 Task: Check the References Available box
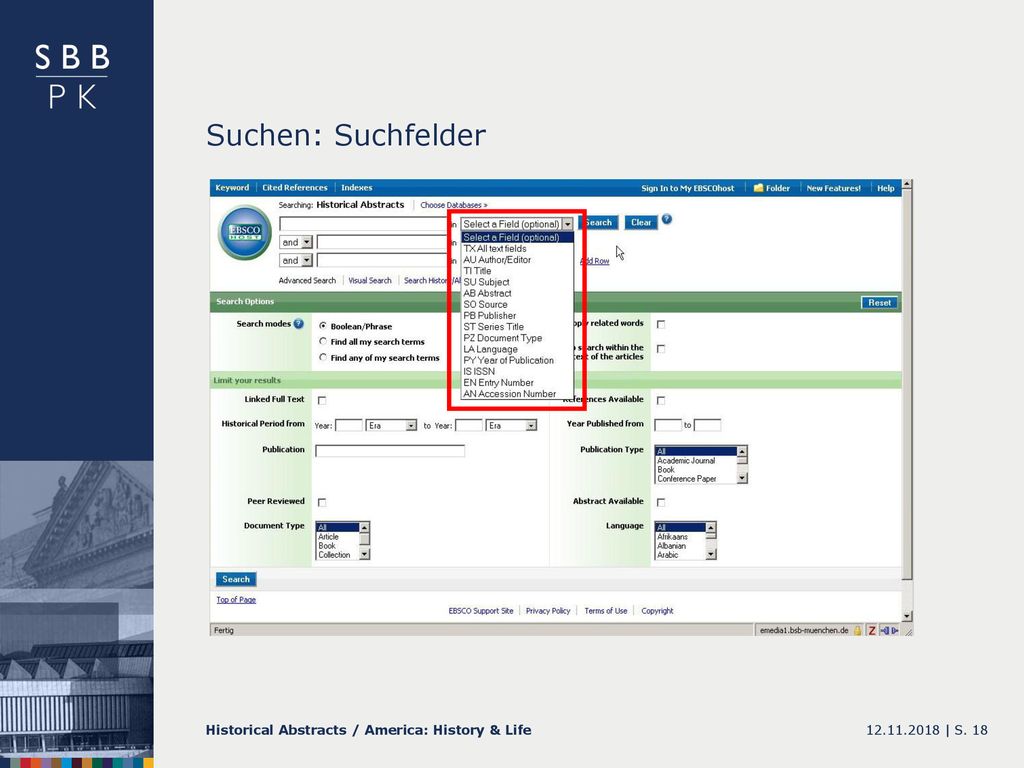pos(661,400)
